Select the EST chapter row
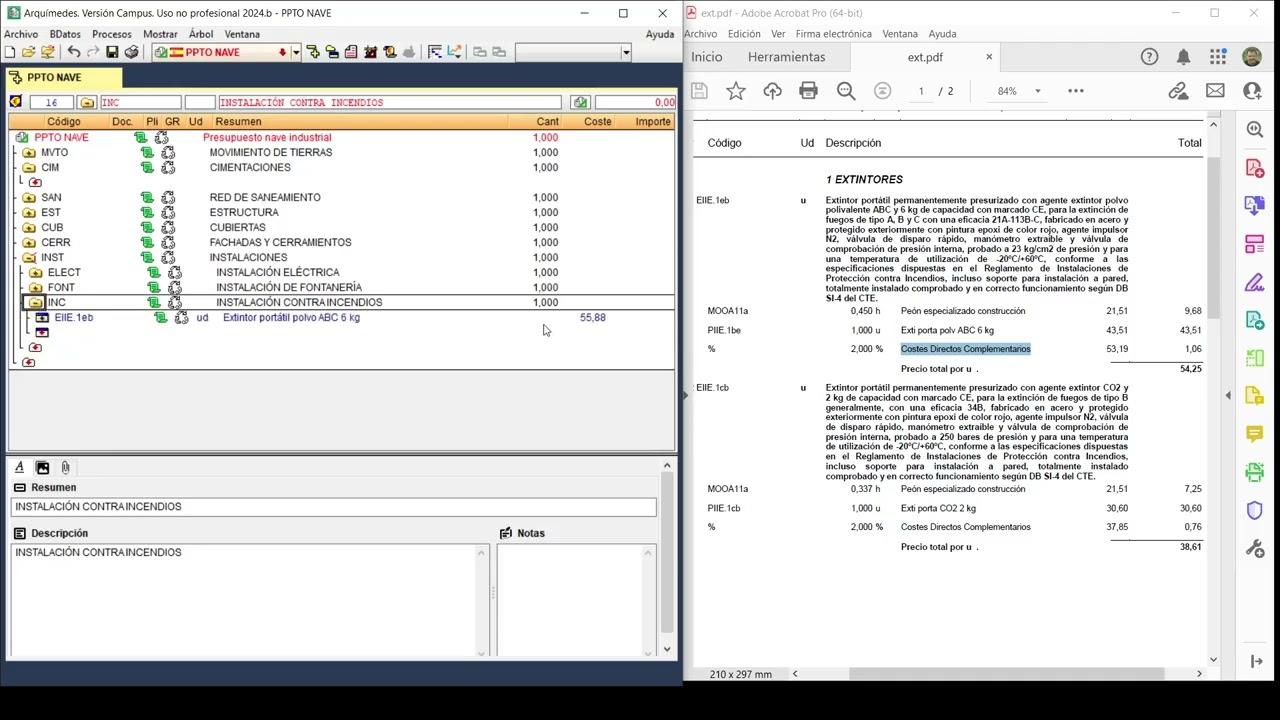The width and height of the screenshot is (1280, 720). [341, 212]
